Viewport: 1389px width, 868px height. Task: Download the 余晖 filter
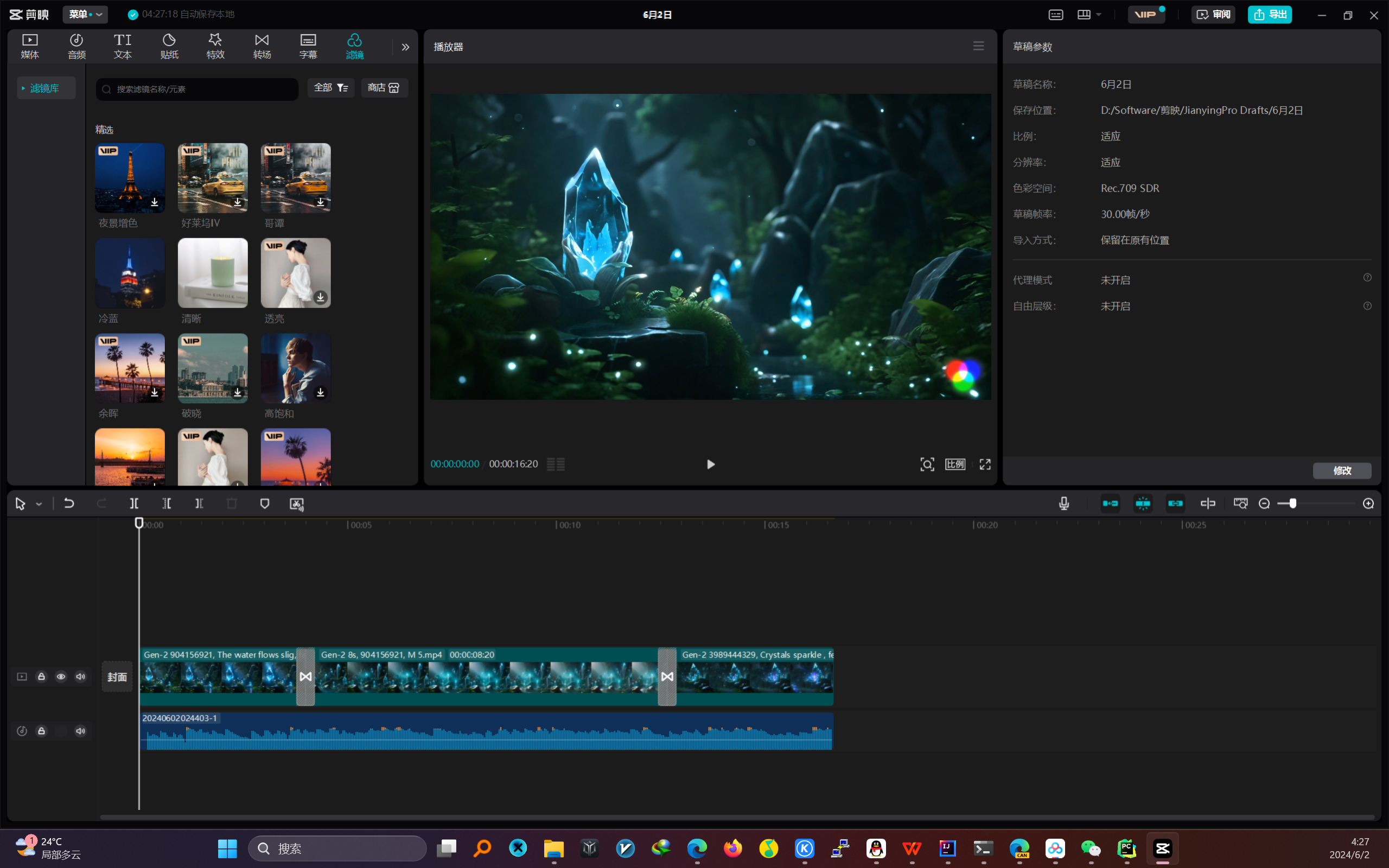tap(155, 392)
